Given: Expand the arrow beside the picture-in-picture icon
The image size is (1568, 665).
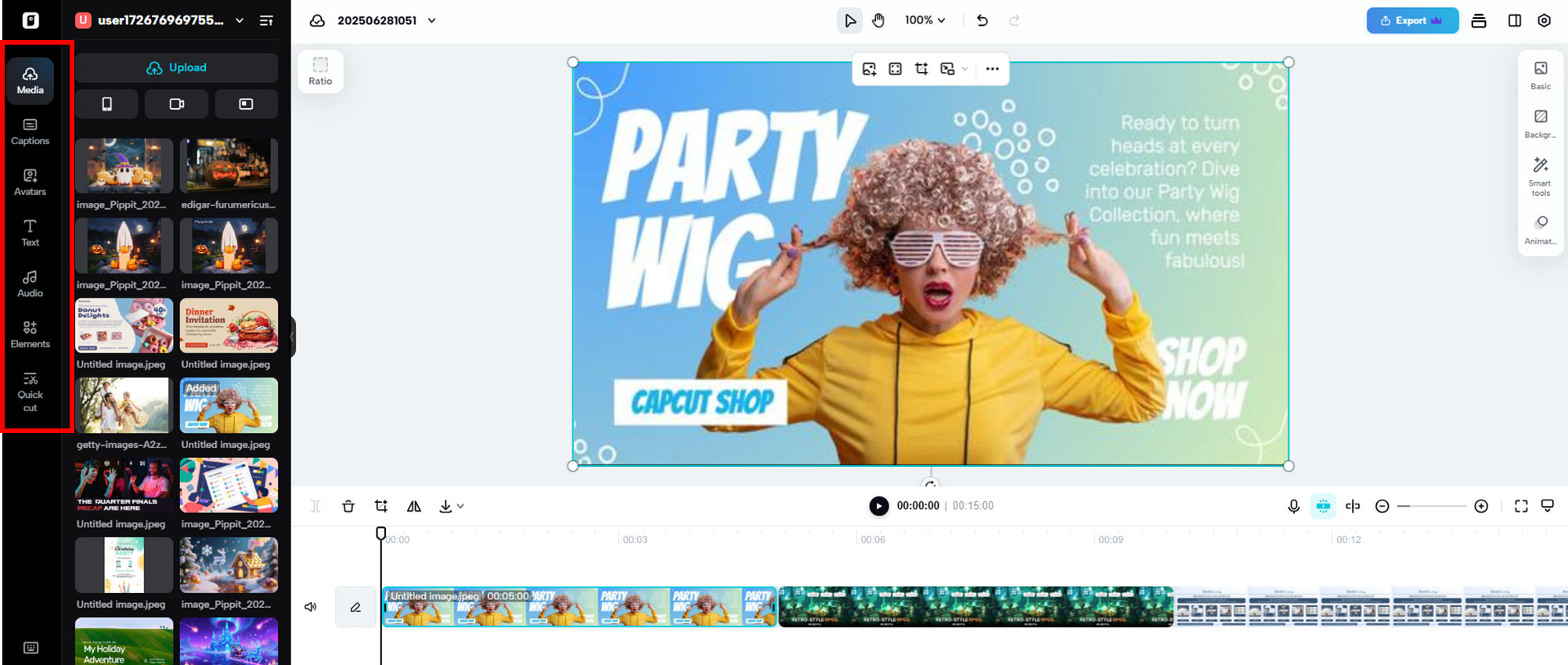Looking at the screenshot, I should pos(964,69).
